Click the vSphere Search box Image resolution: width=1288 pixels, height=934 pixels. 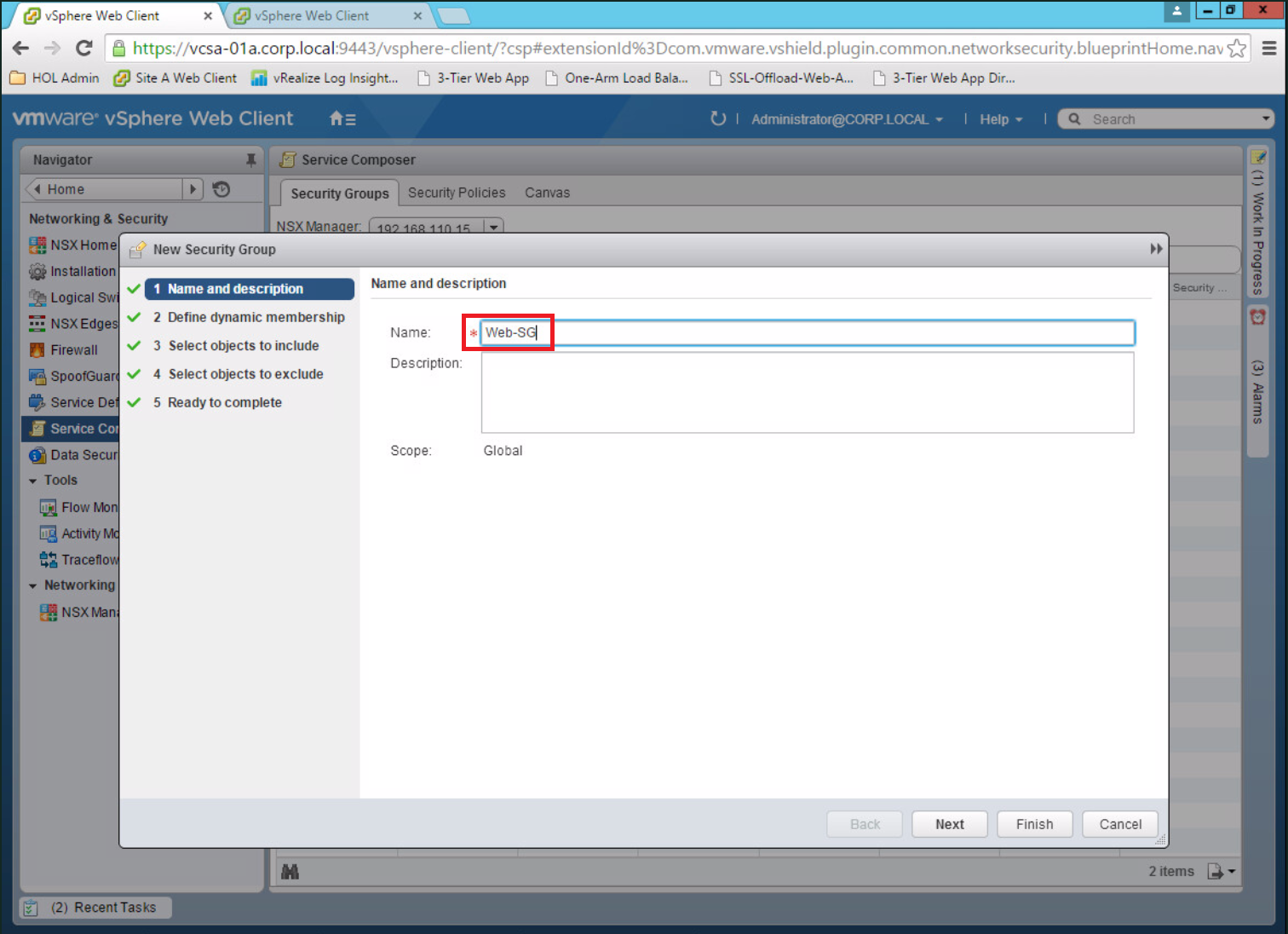tap(1164, 119)
